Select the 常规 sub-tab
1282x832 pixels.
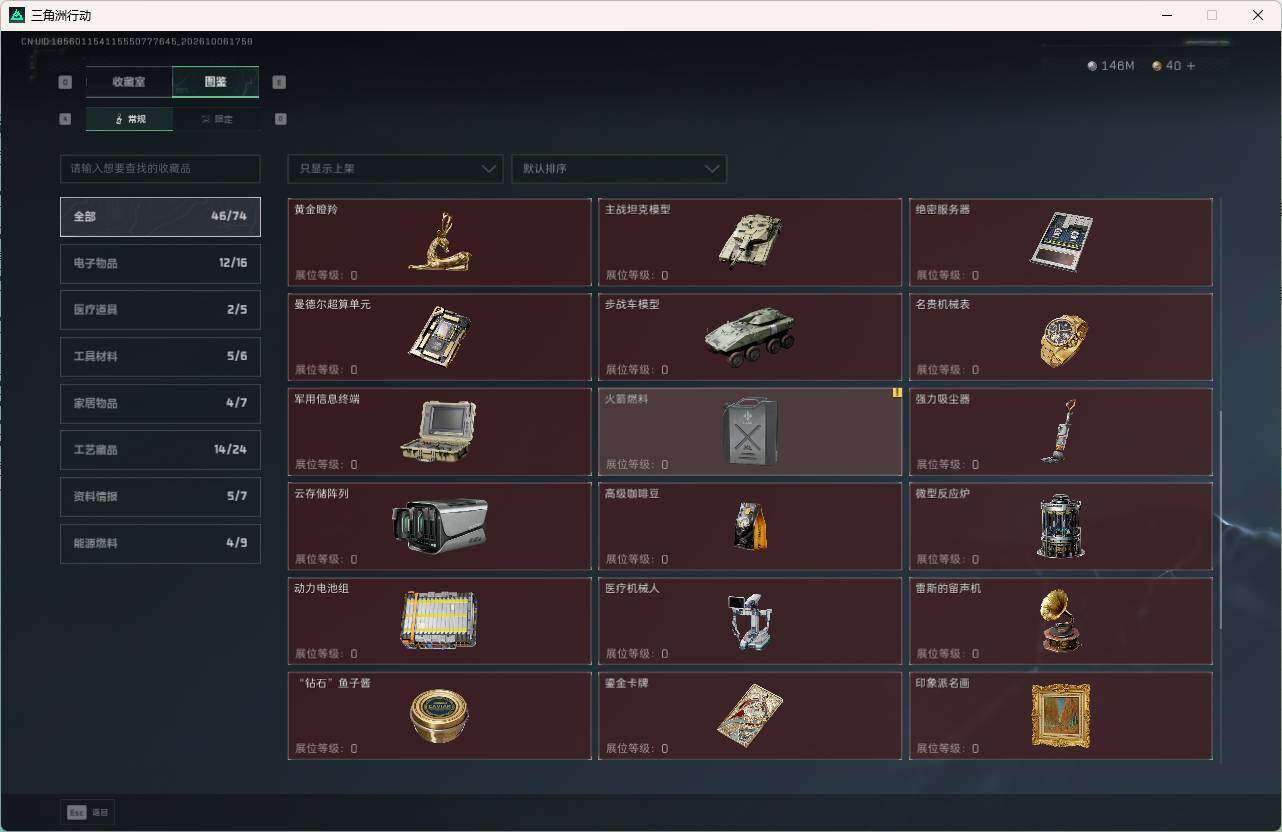point(130,119)
